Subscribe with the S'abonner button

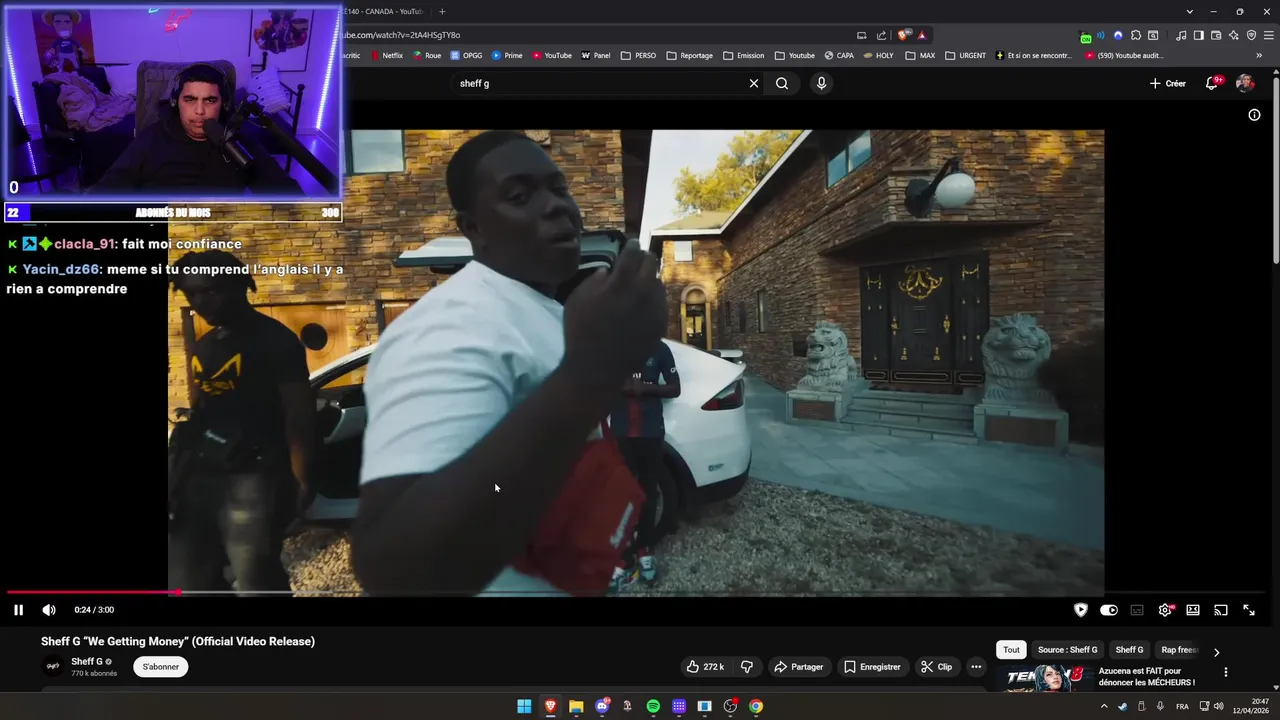coord(160,667)
